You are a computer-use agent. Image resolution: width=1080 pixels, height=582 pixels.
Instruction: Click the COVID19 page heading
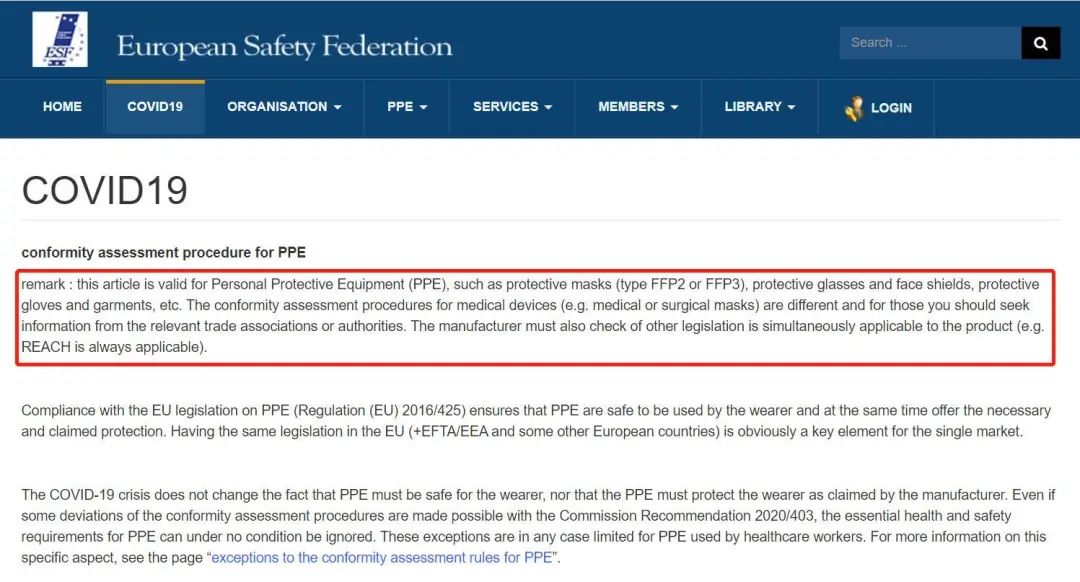click(x=105, y=190)
